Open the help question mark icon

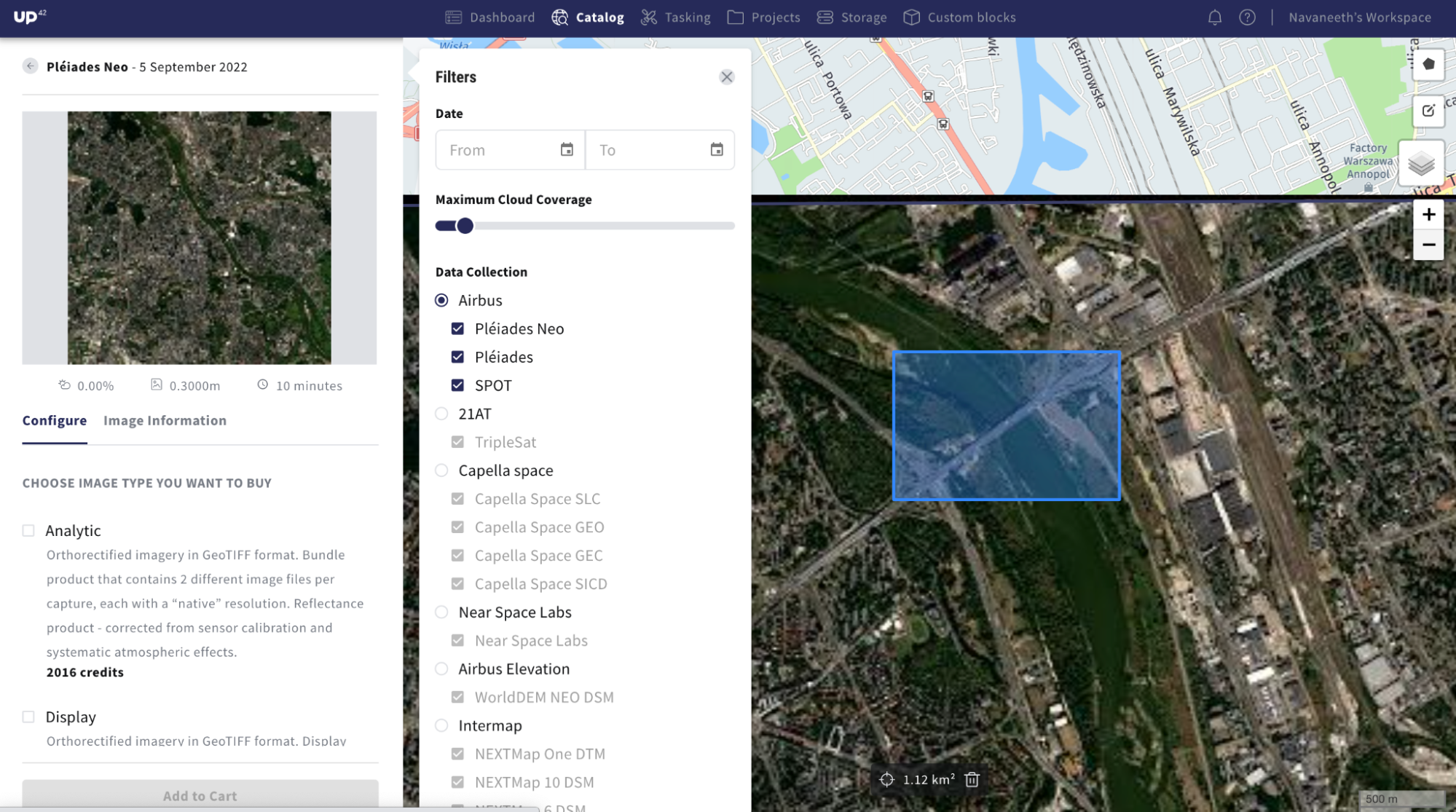point(1247,17)
